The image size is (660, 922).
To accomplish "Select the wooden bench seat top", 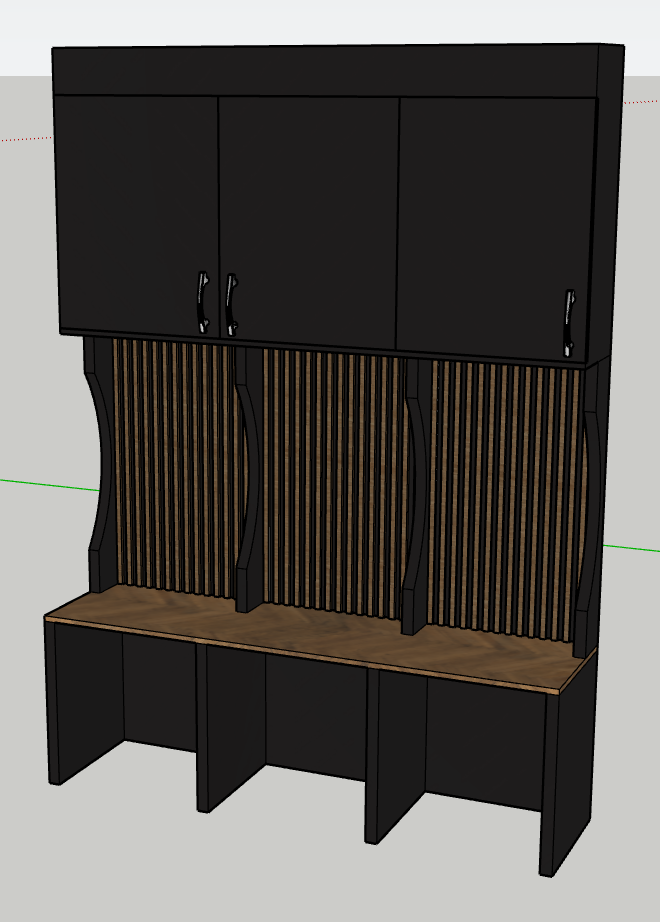I will [321, 638].
